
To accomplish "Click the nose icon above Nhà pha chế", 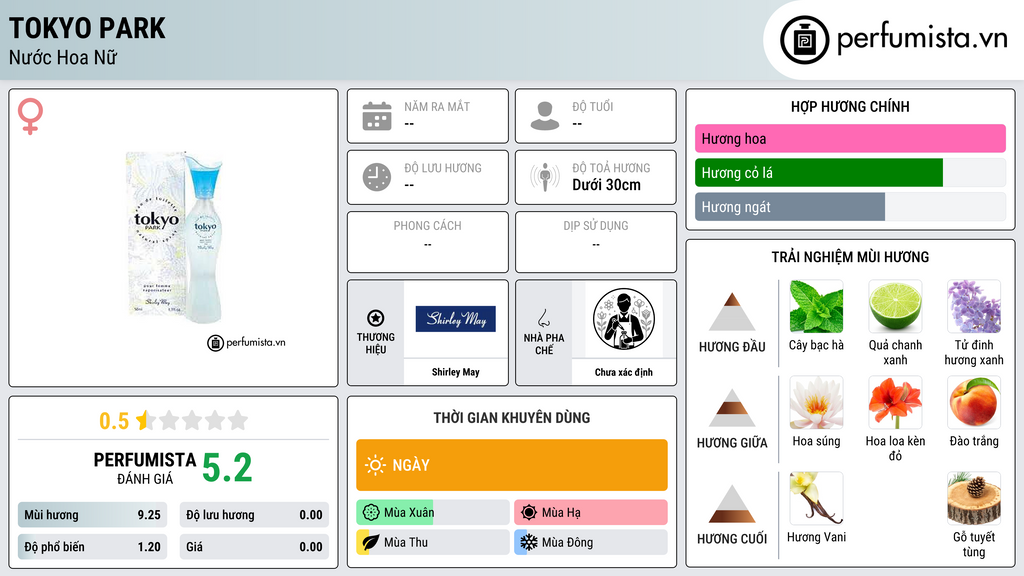I will 543,318.
